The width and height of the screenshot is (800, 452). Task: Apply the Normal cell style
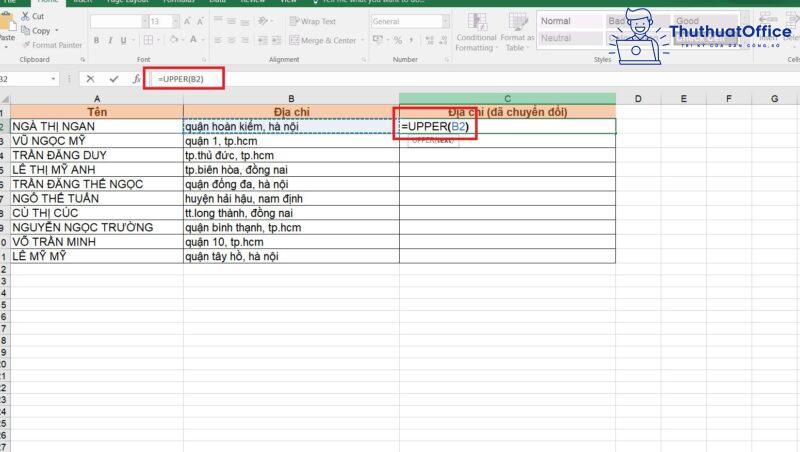[570, 21]
